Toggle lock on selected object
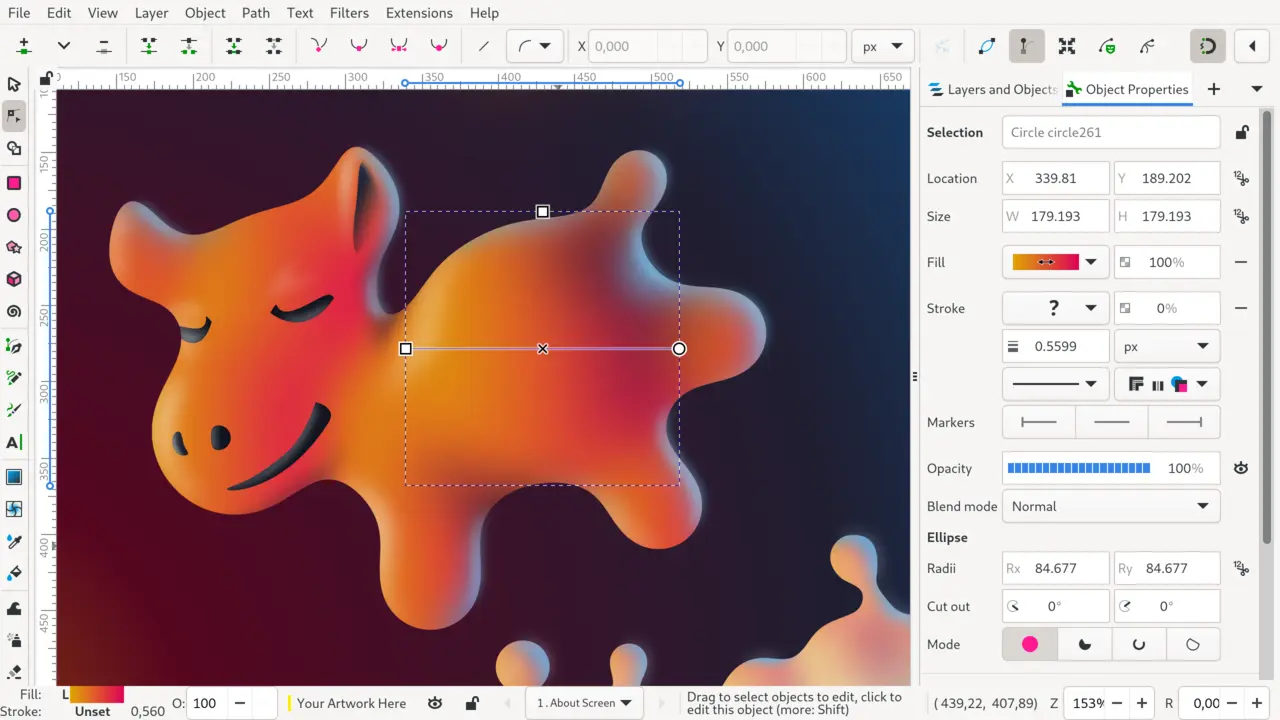Screen dimensions: 1280x720 pyautogui.click(x=1241, y=132)
